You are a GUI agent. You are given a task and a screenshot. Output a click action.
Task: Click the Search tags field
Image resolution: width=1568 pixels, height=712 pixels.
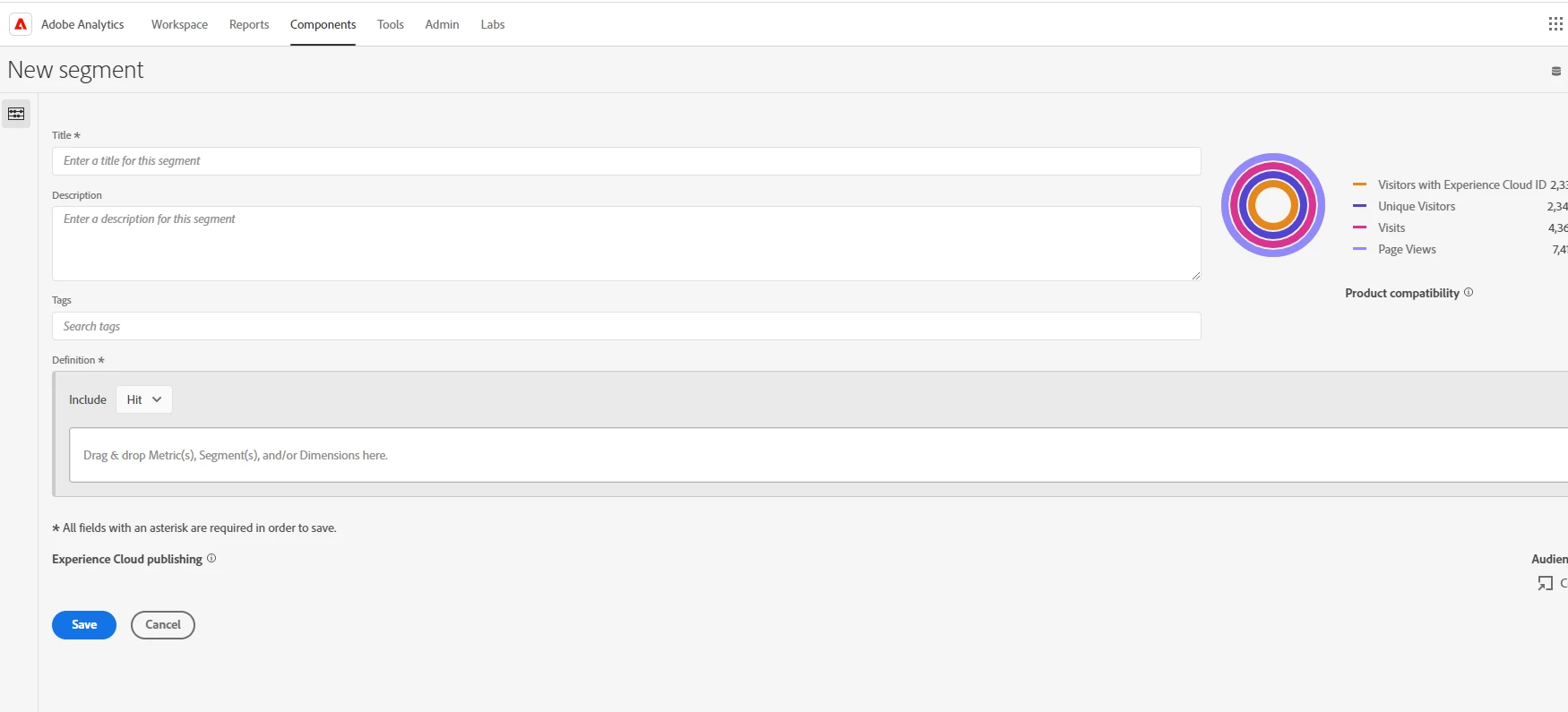(626, 326)
